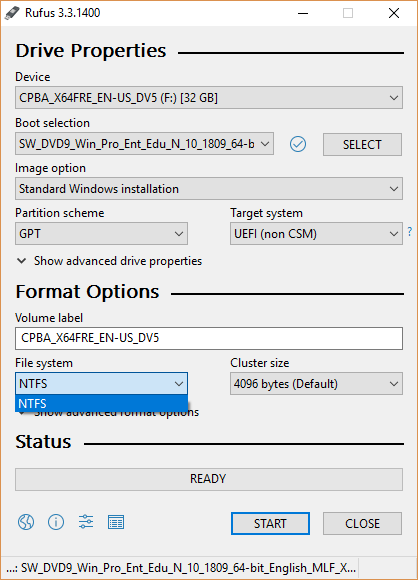Click the START button

point(270,523)
